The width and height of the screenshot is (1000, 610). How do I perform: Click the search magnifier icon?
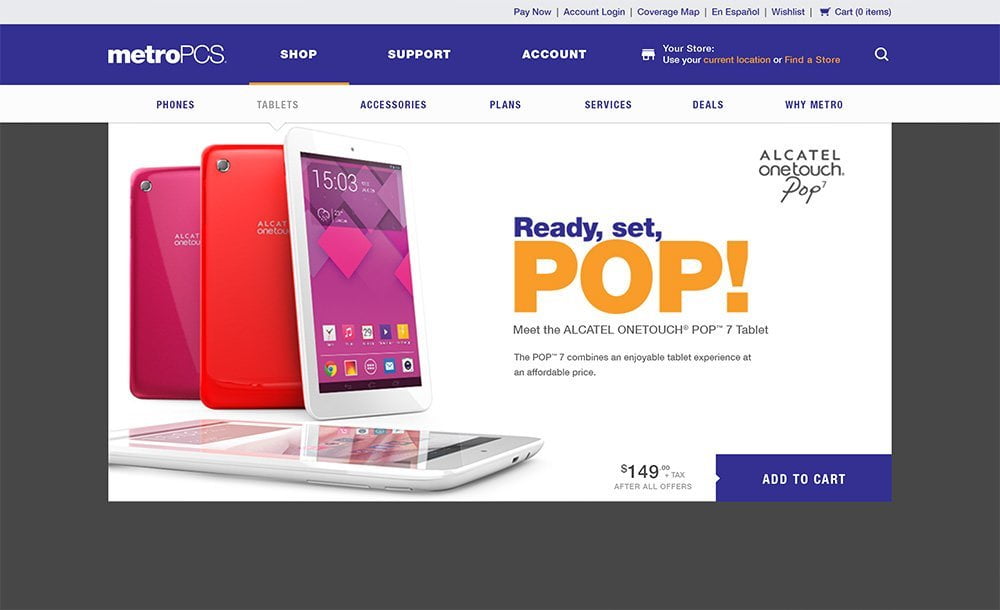click(881, 54)
